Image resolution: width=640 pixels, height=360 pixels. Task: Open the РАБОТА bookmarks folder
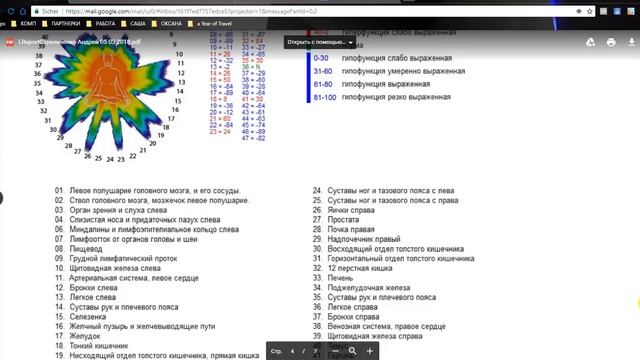click(x=101, y=24)
